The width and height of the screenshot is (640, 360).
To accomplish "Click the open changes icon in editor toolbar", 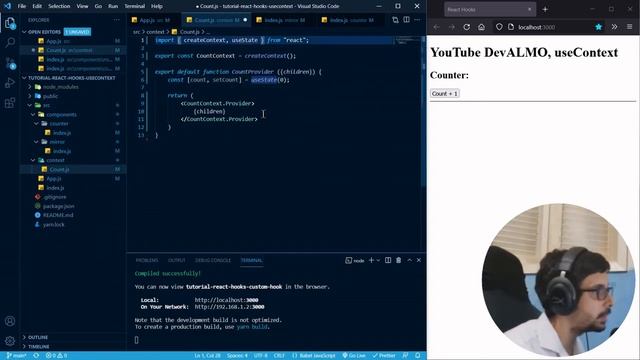I will click(395, 20).
